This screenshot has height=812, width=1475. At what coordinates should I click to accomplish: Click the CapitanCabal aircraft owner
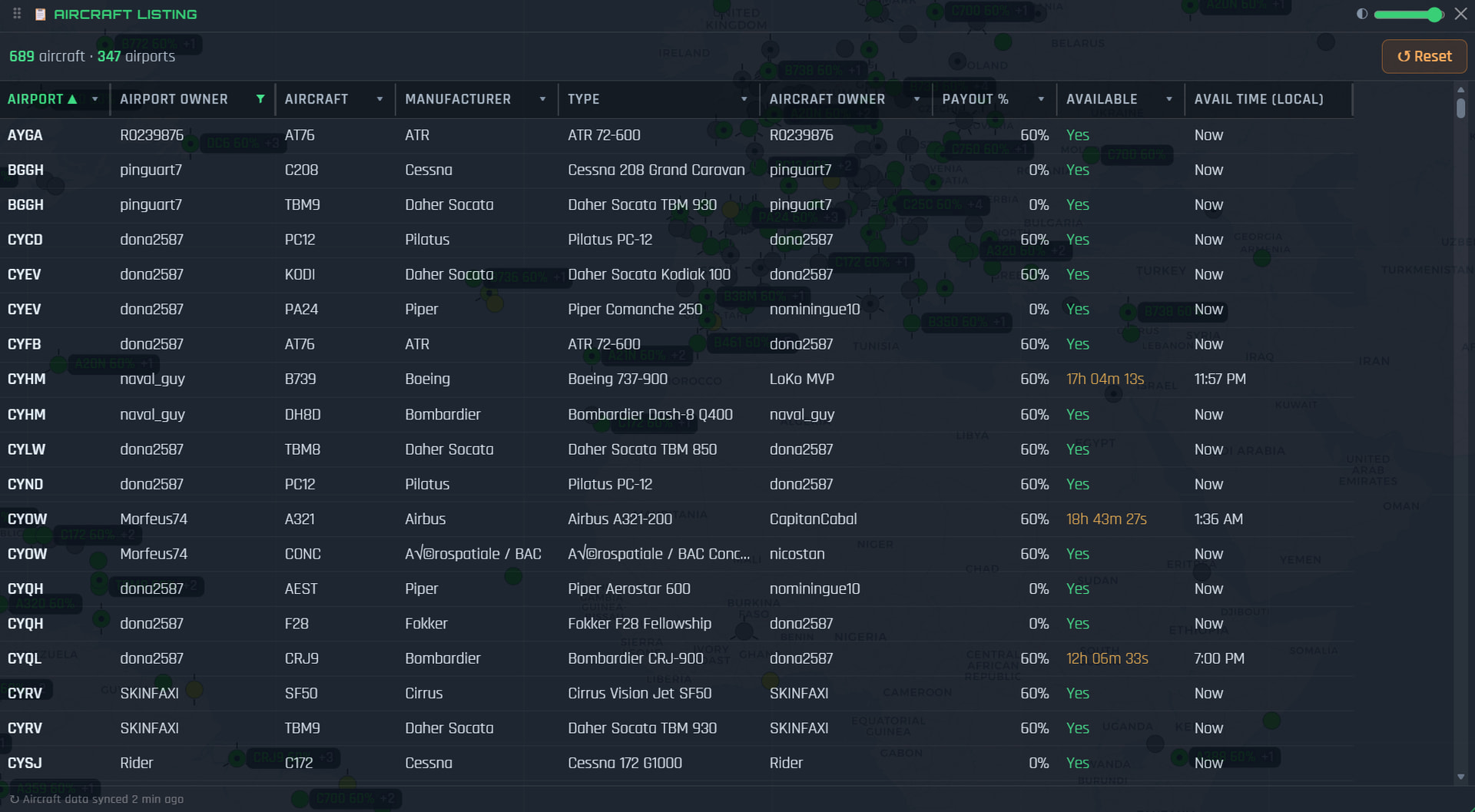click(814, 519)
